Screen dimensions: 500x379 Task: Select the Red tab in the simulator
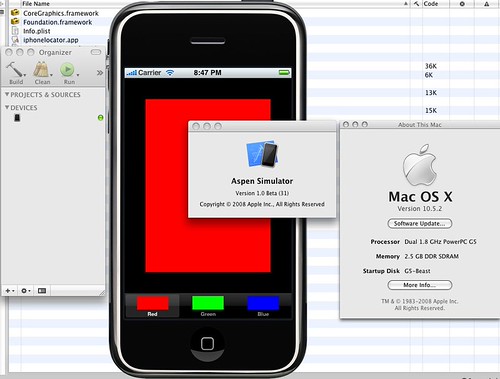click(x=152, y=306)
